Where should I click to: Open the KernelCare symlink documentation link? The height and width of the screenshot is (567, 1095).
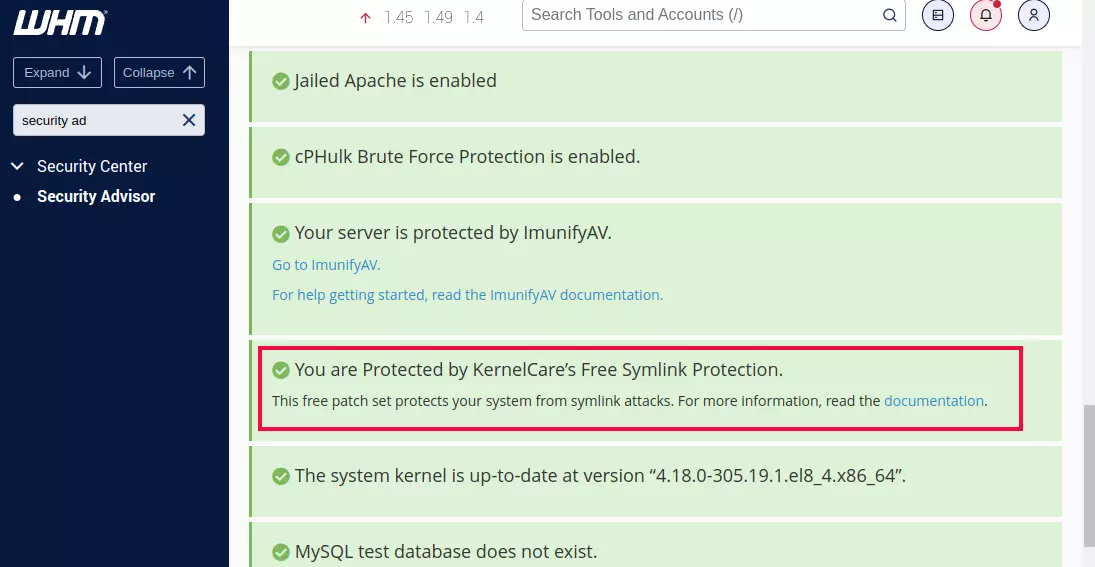tap(934, 401)
